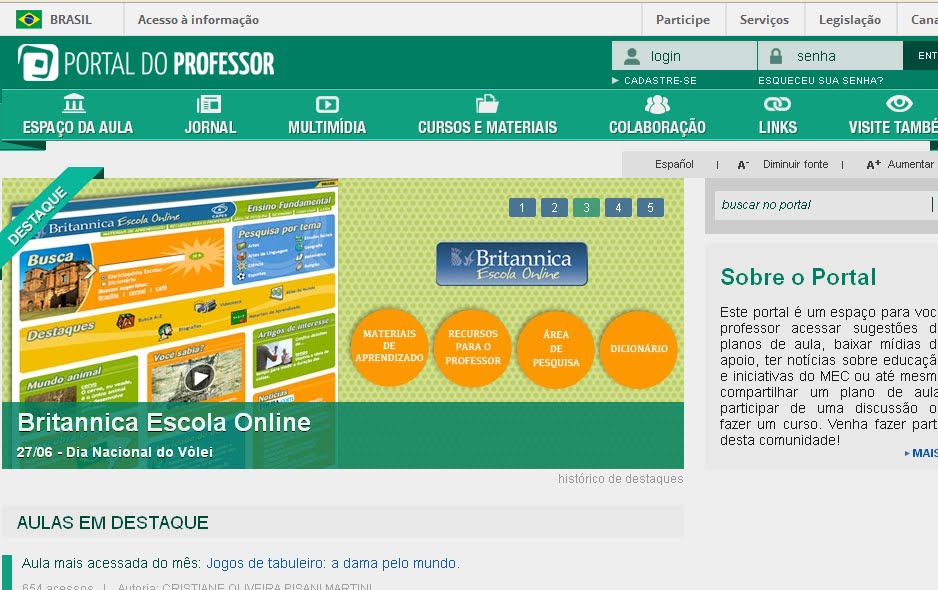Click the DESTAQUE corner ribbon
Viewport: 938px width, 590px height.
click(x=37, y=215)
